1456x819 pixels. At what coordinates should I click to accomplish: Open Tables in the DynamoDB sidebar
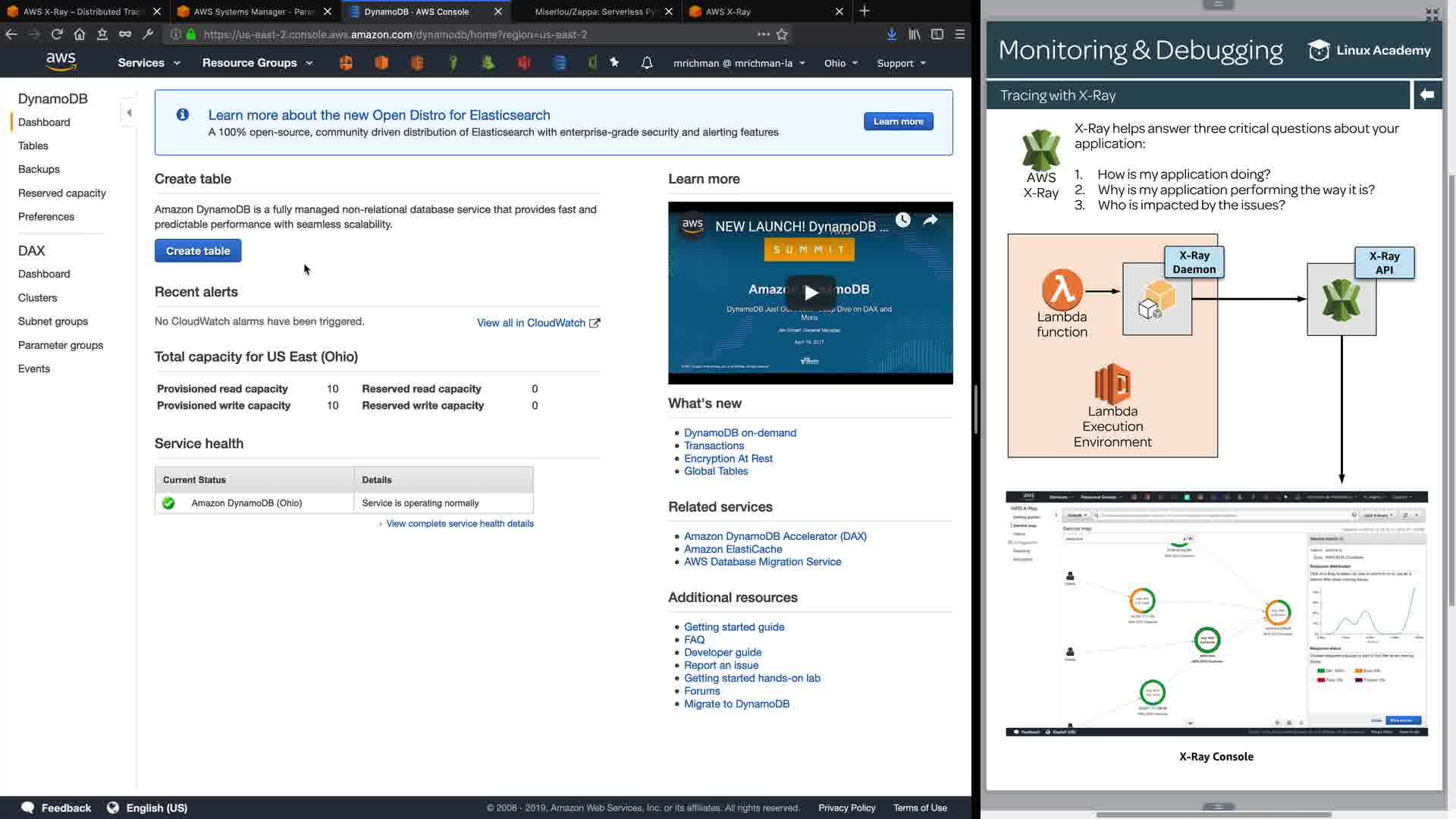(33, 146)
